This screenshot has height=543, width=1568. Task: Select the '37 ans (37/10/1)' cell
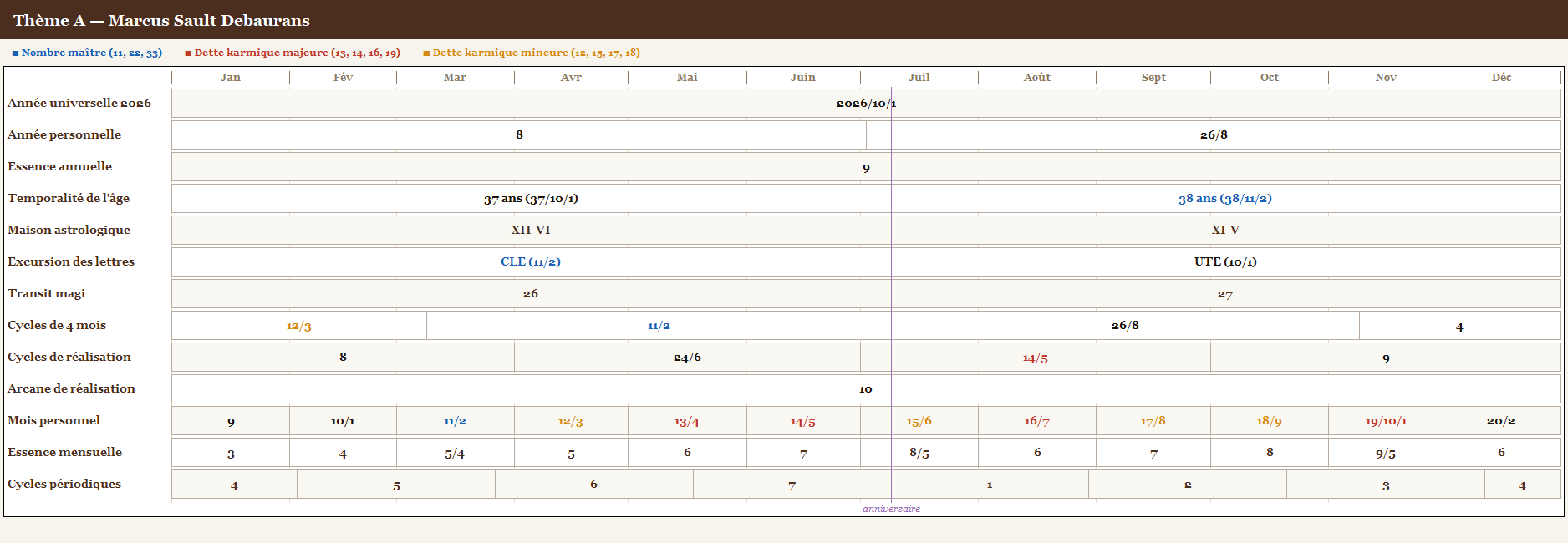(531, 199)
